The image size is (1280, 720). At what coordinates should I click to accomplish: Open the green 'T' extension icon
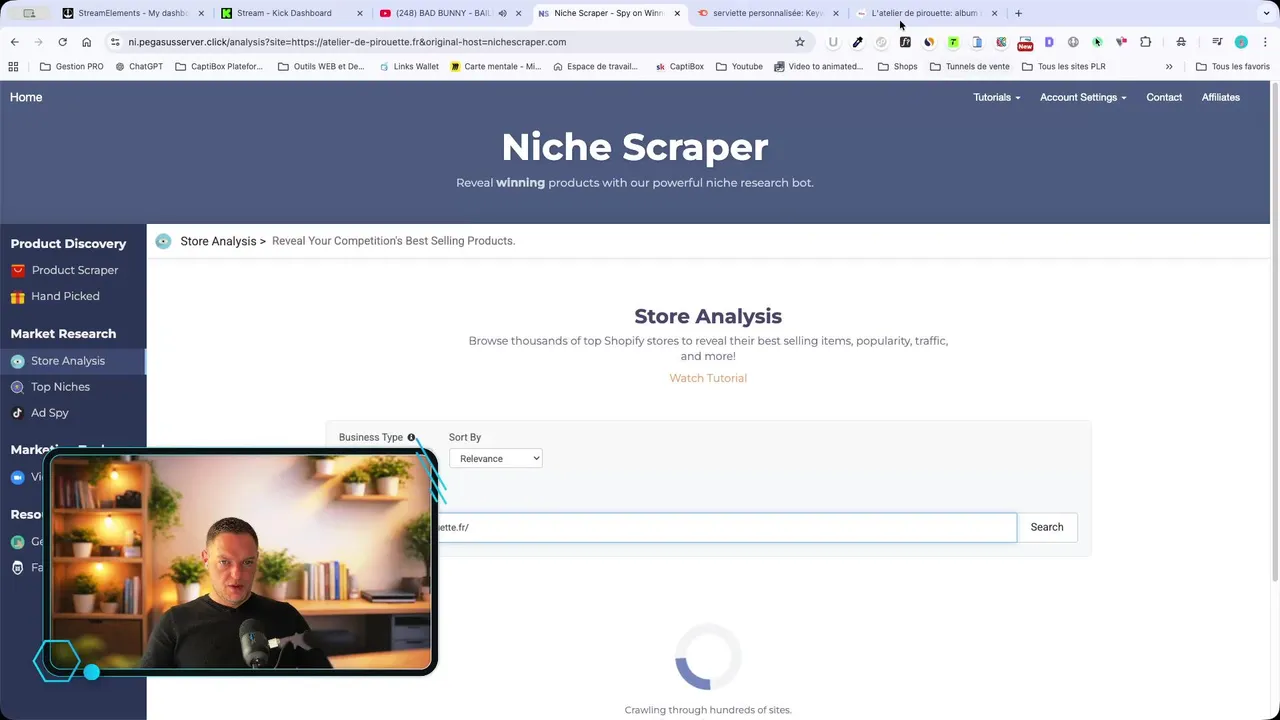953,42
